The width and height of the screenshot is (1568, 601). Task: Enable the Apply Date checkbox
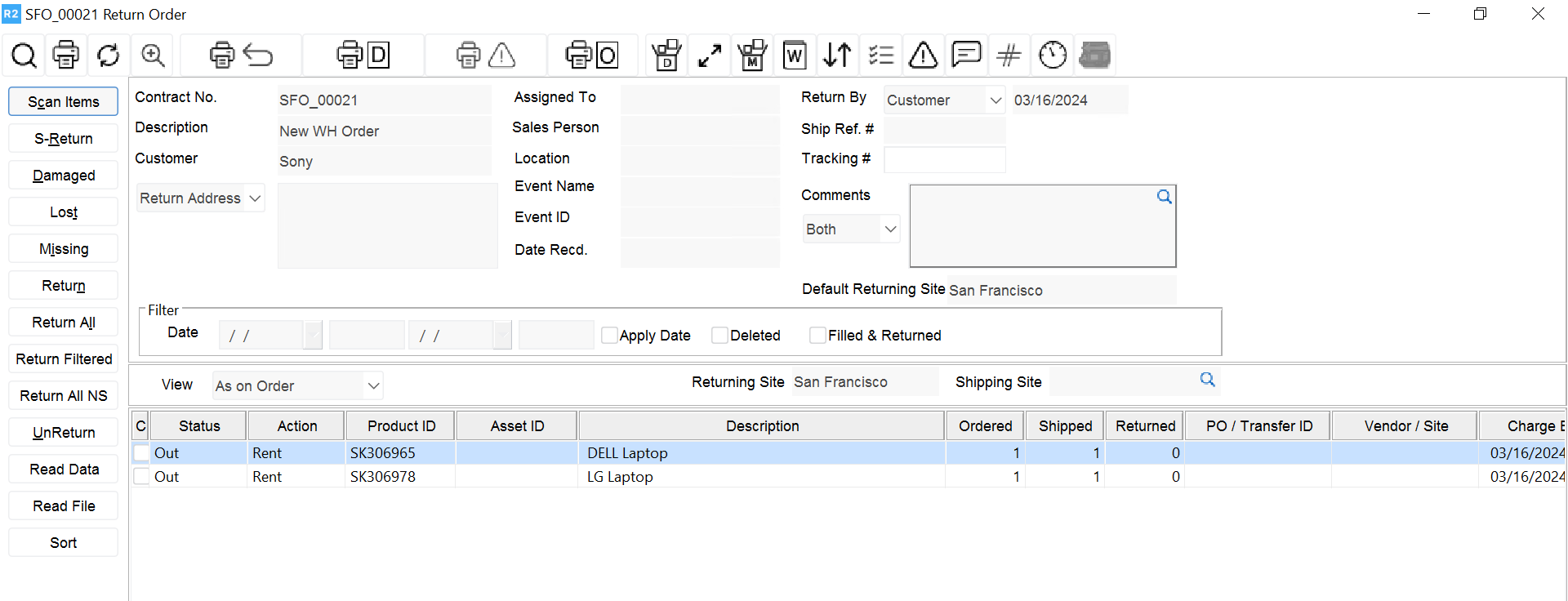(609, 336)
